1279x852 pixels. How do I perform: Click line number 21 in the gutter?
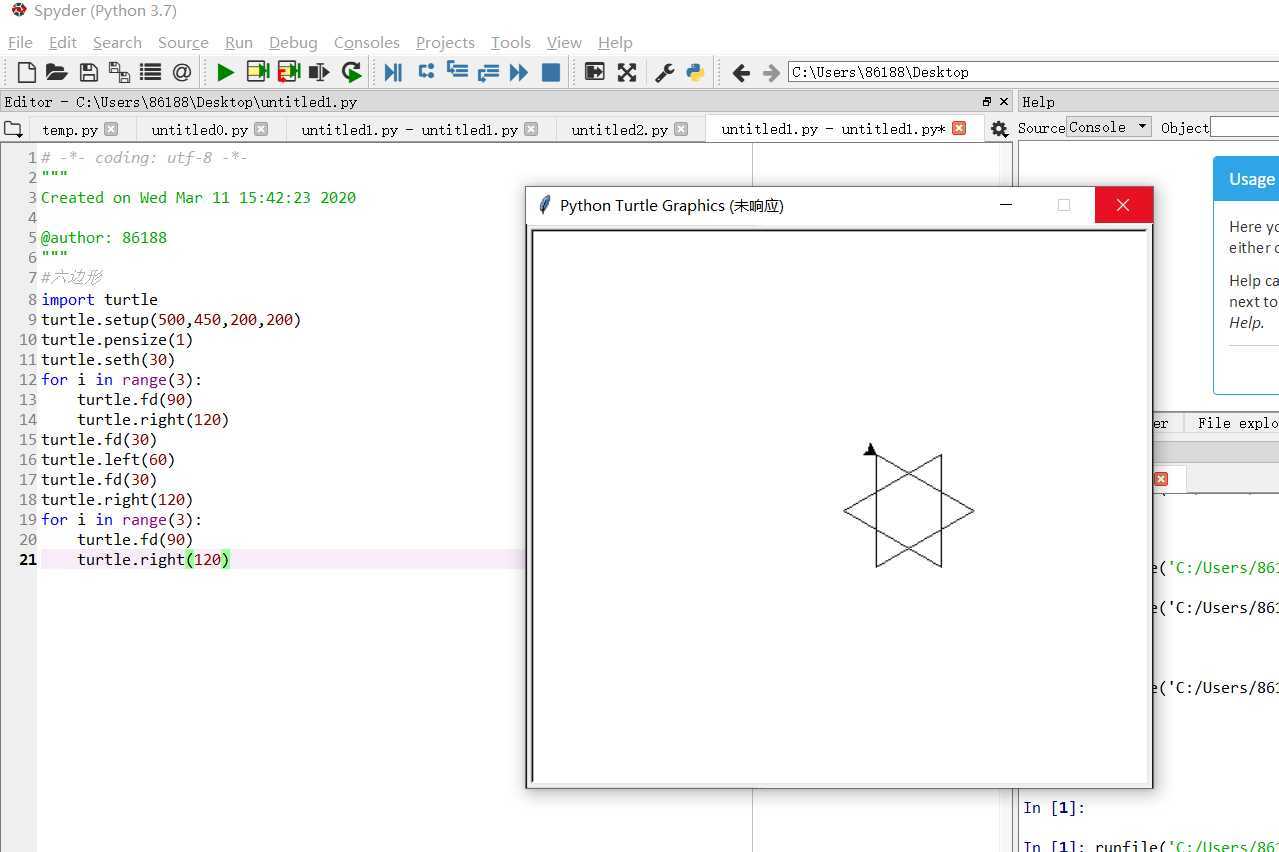28,559
